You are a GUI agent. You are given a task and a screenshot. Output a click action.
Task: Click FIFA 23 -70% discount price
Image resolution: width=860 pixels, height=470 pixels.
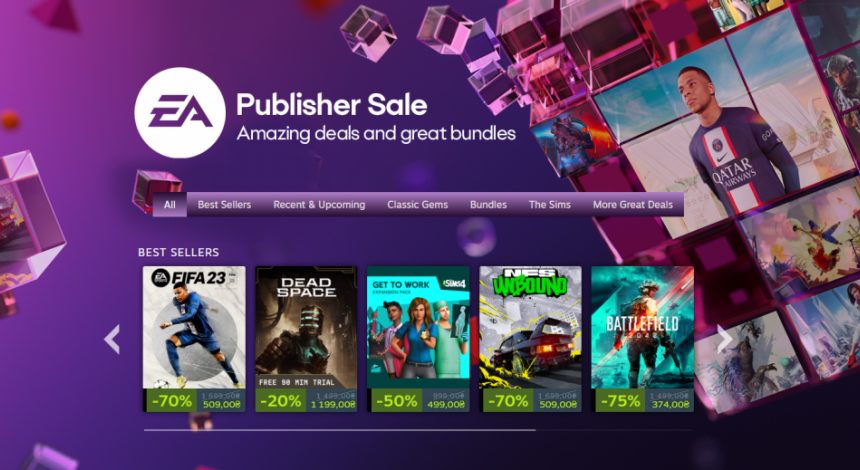tap(194, 400)
